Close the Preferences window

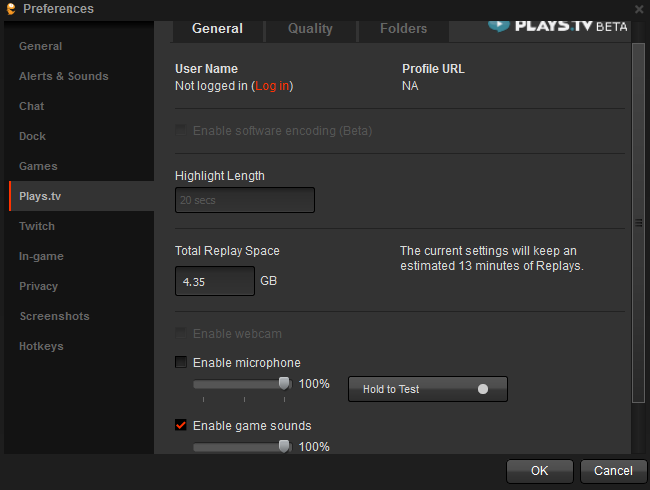click(639, 9)
